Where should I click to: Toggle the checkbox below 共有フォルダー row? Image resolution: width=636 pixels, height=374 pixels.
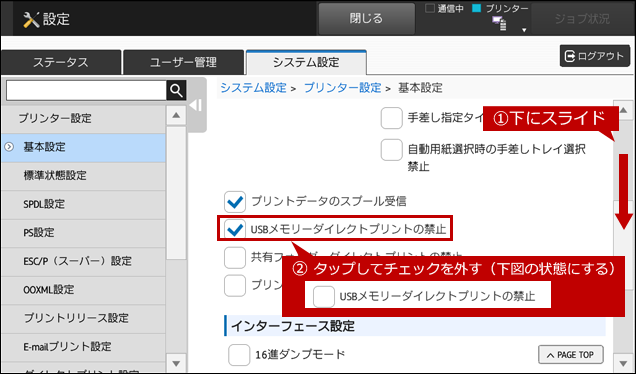click(235, 285)
